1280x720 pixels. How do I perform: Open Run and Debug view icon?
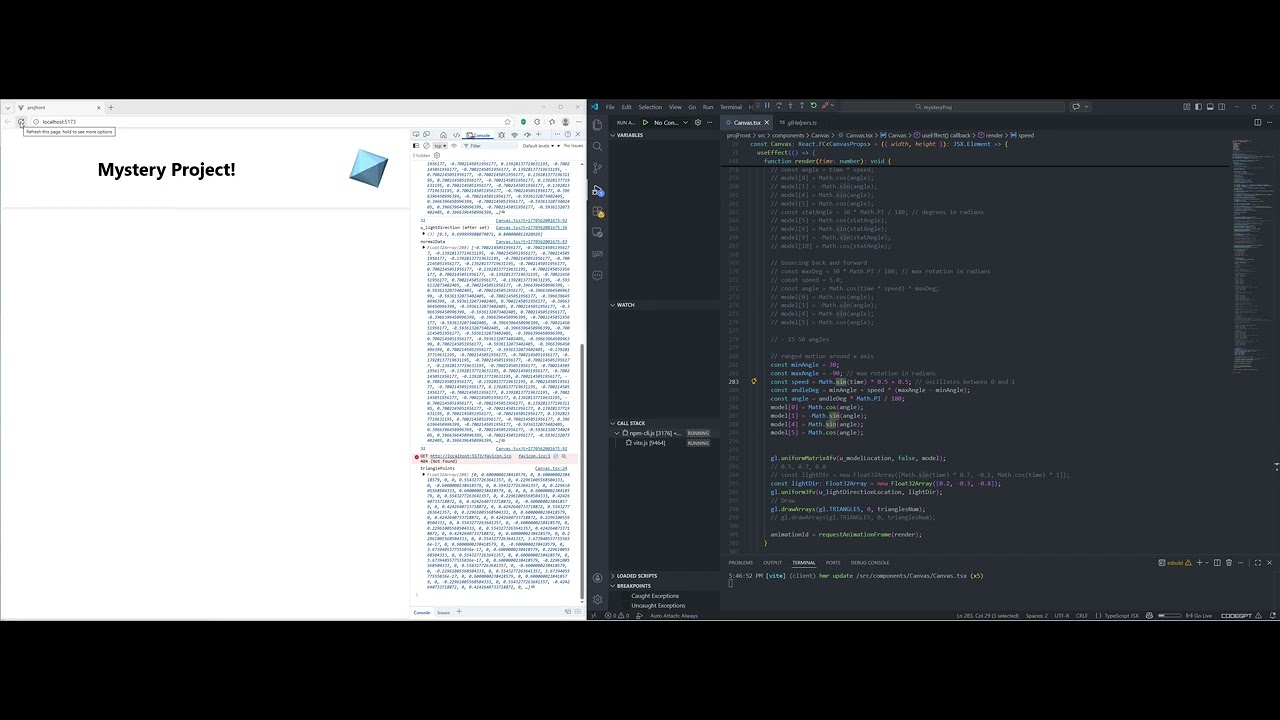click(597, 190)
